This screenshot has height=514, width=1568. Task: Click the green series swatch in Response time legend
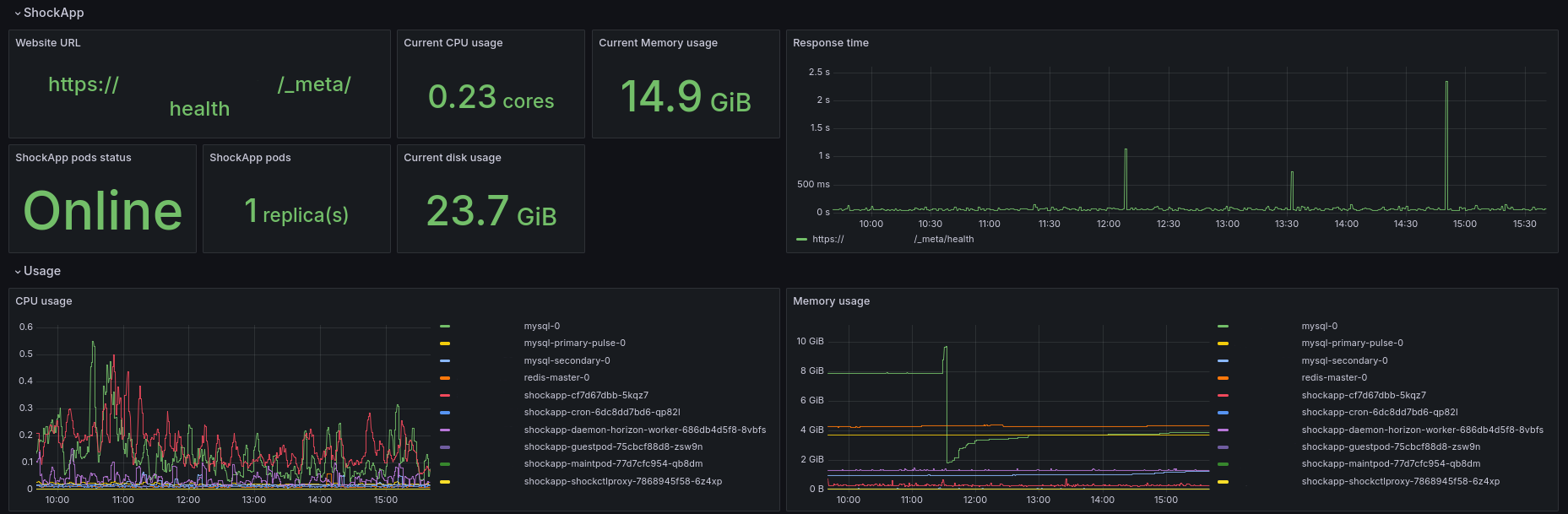coord(801,240)
